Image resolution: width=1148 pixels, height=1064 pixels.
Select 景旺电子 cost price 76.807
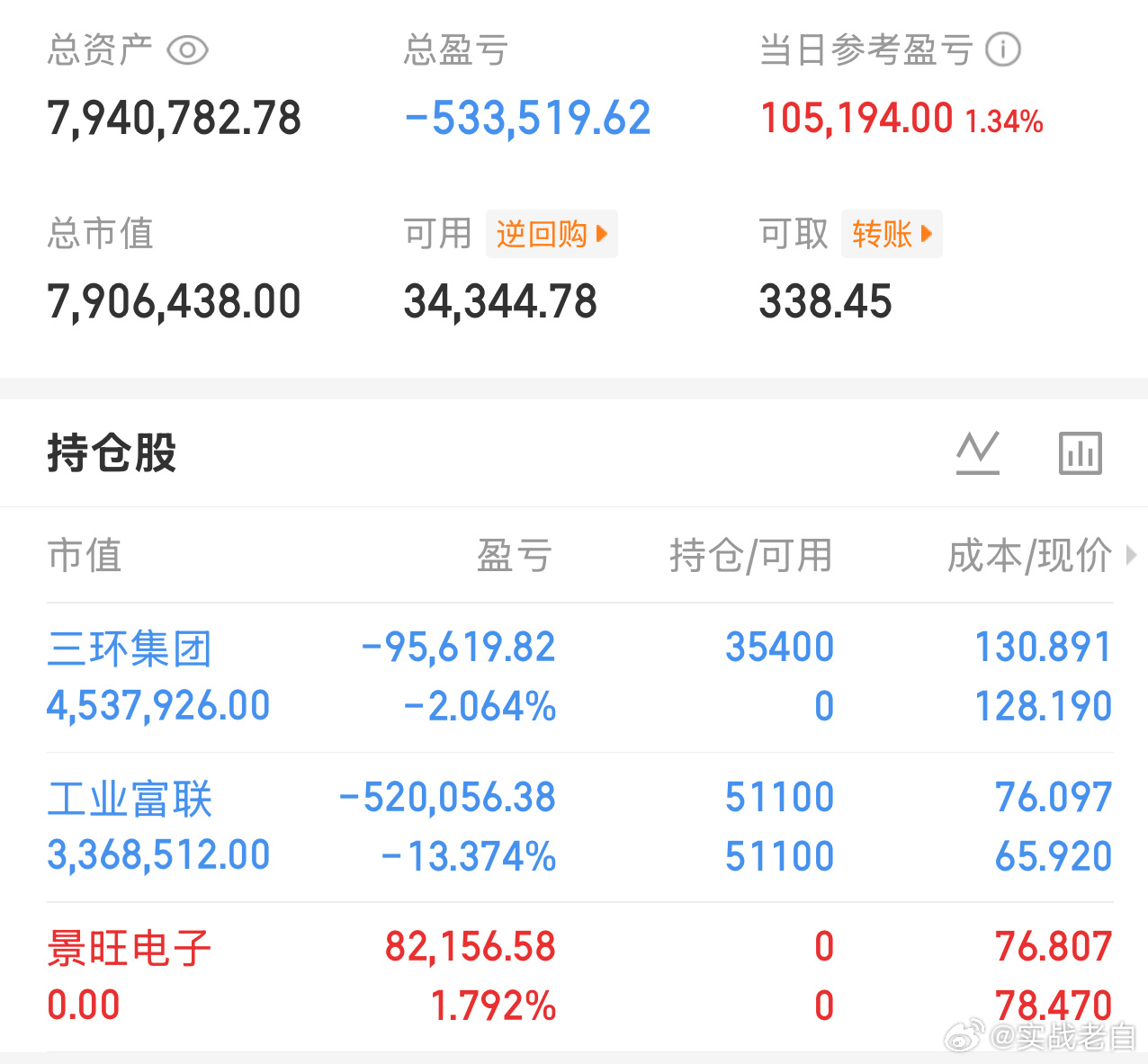(x=1054, y=947)
